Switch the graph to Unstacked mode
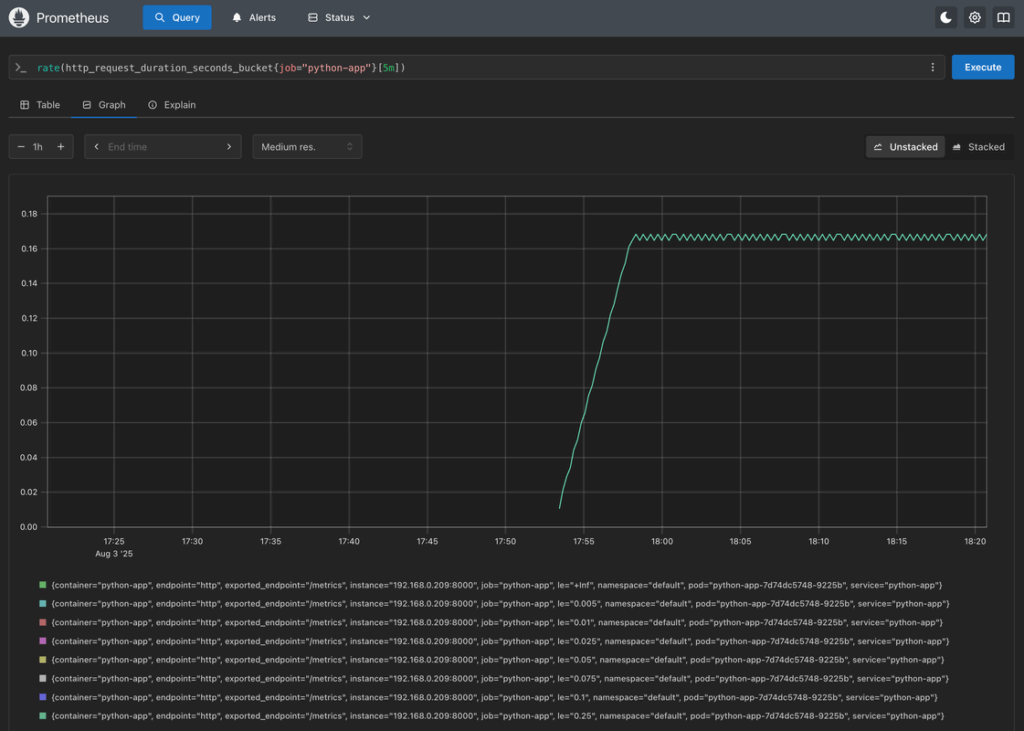This screenshot has height=731, width=1024. click(905, 147)
